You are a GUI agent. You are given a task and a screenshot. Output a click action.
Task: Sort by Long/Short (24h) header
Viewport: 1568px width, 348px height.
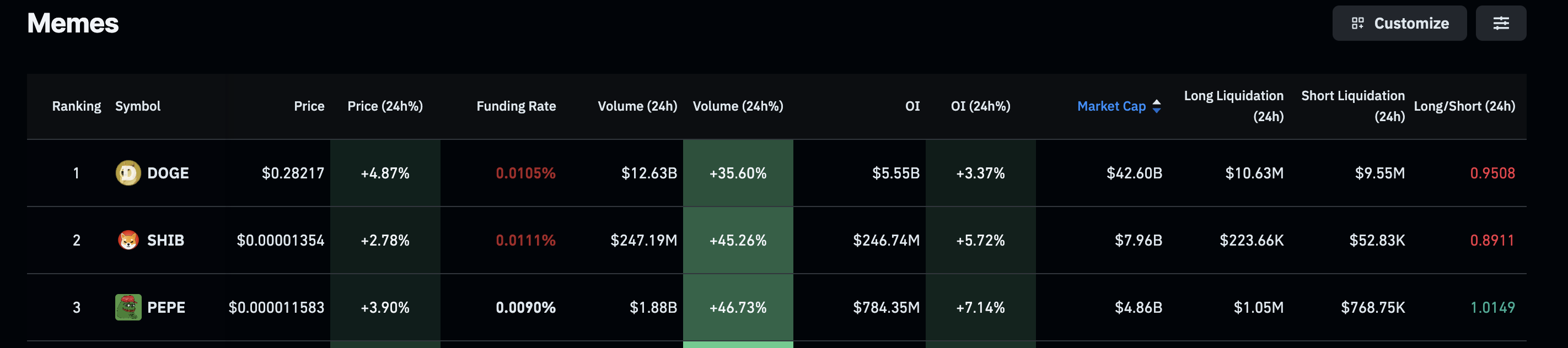point(1464,106)
